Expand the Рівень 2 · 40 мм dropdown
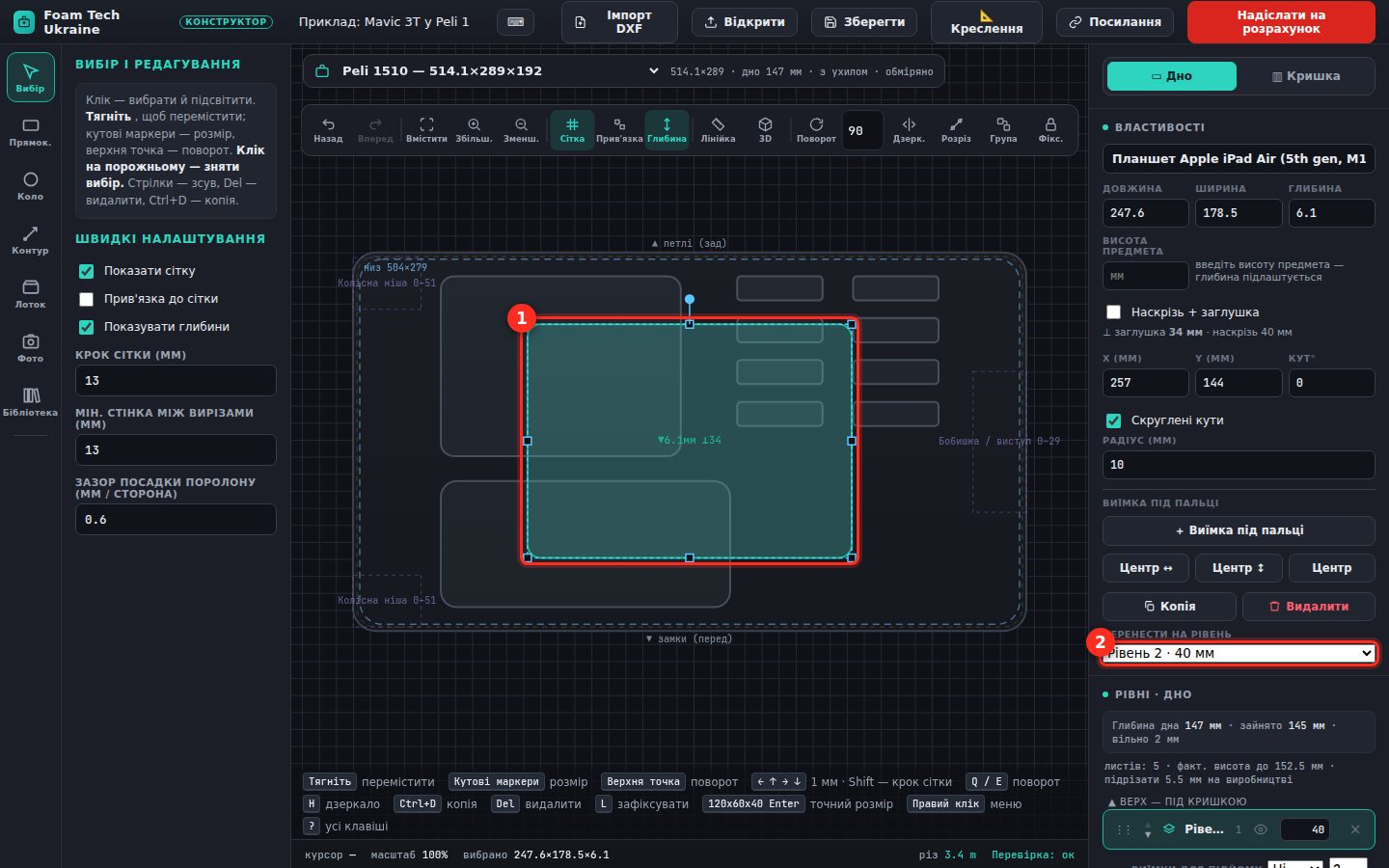 point(1239,653)
